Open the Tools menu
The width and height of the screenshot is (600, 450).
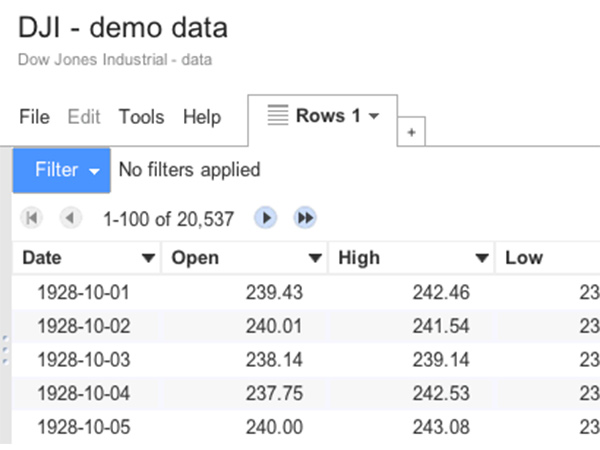coord(141,117)
